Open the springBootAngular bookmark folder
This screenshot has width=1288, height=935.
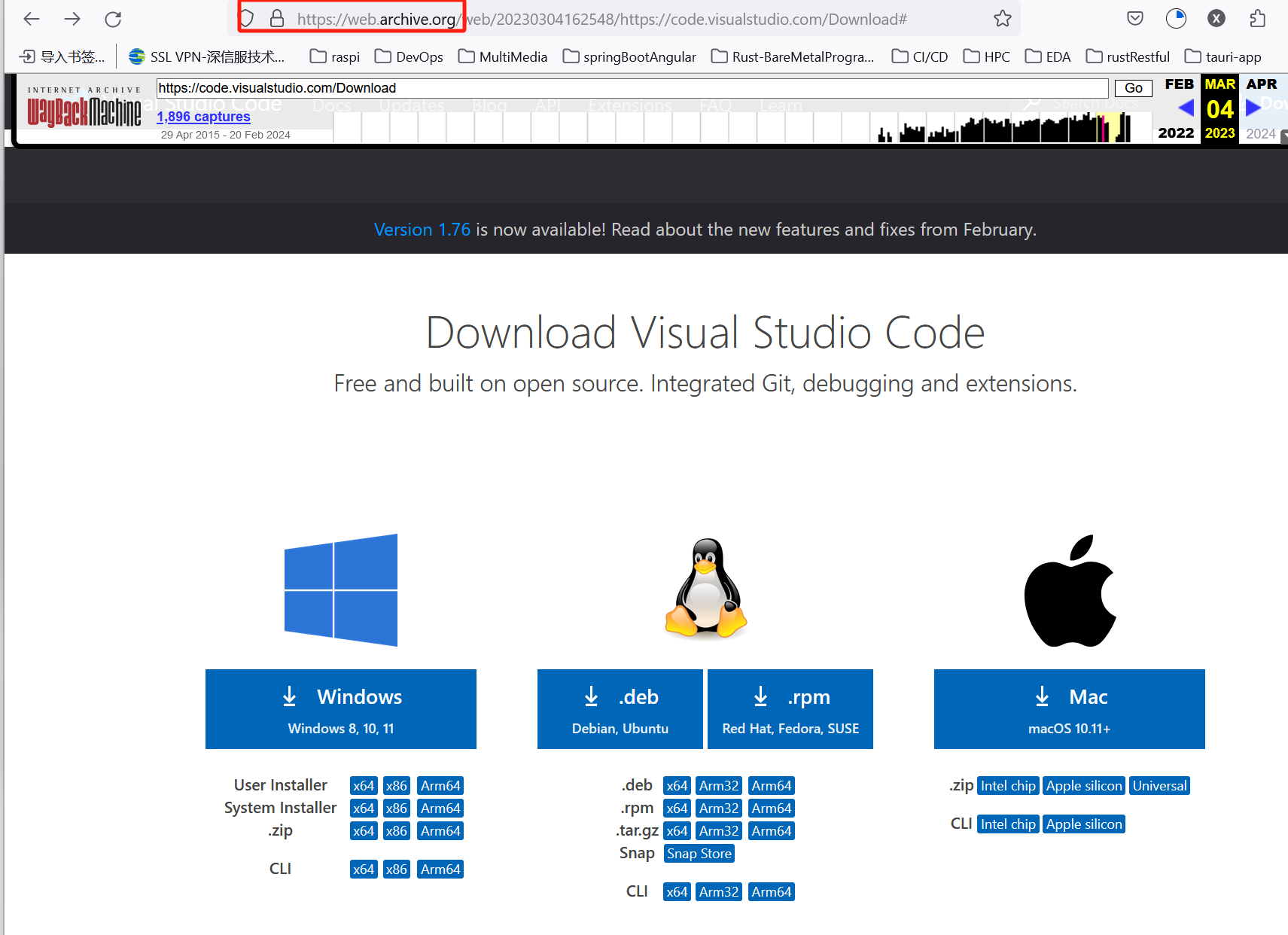tap(629, 56)
